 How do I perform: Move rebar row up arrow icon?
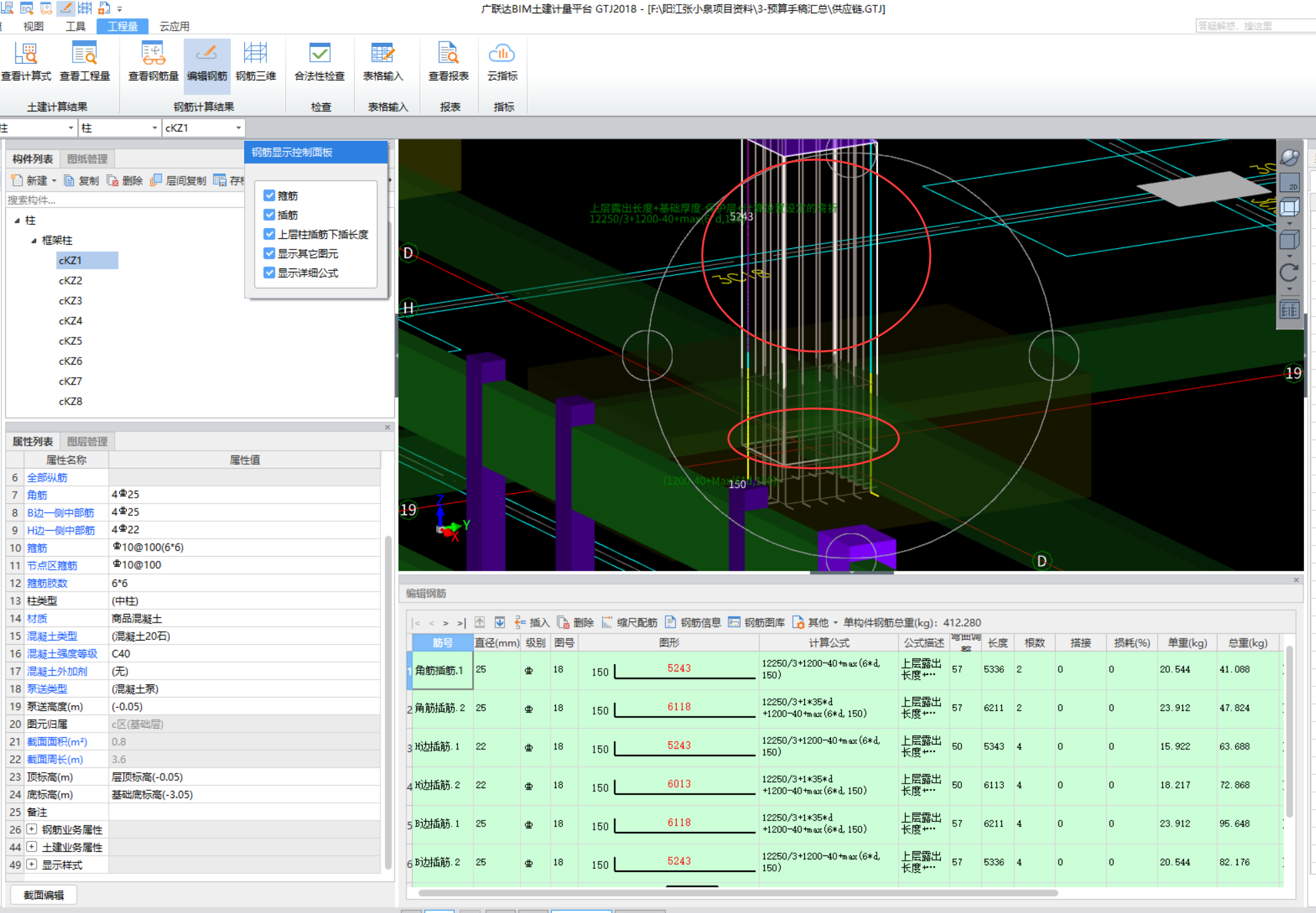480,623
